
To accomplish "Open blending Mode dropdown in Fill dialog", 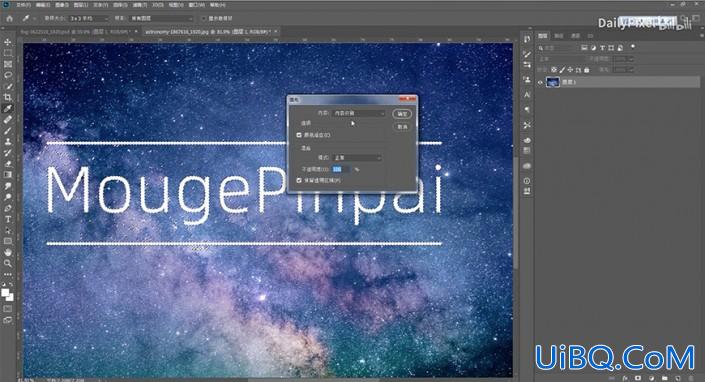I will click(x=357, y=158).
